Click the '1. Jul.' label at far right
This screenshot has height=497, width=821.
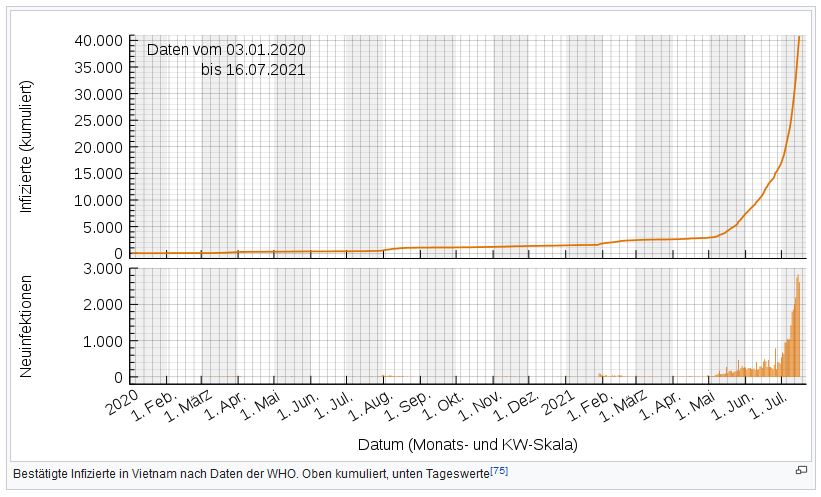pyautogui.click(x=774, y=405)
